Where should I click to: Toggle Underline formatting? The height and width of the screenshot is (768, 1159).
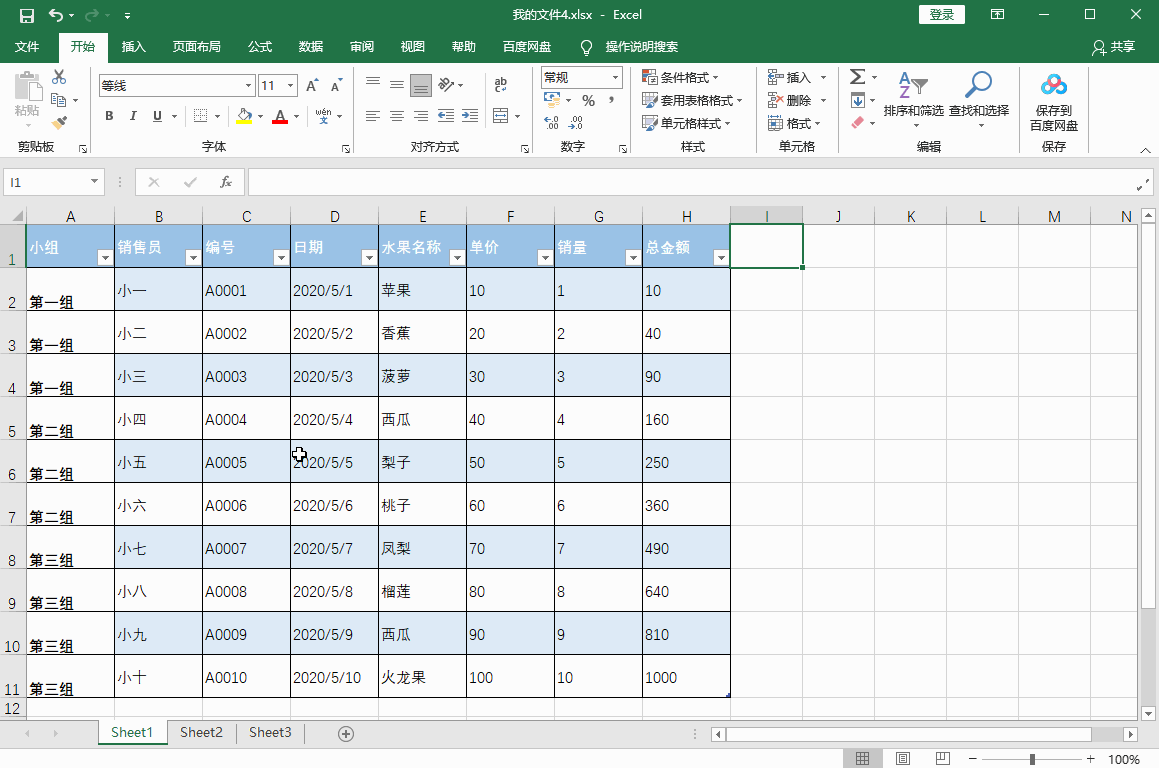click(x=157, y=116)
